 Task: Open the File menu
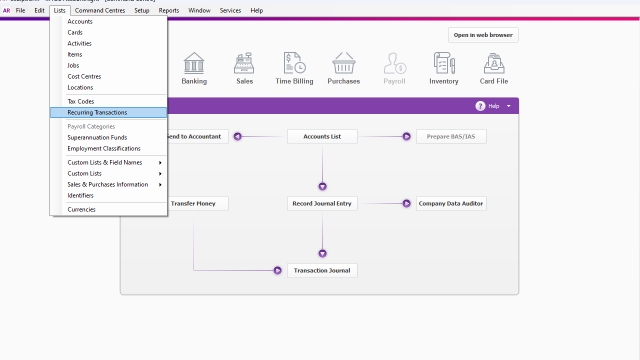(20, 11)
